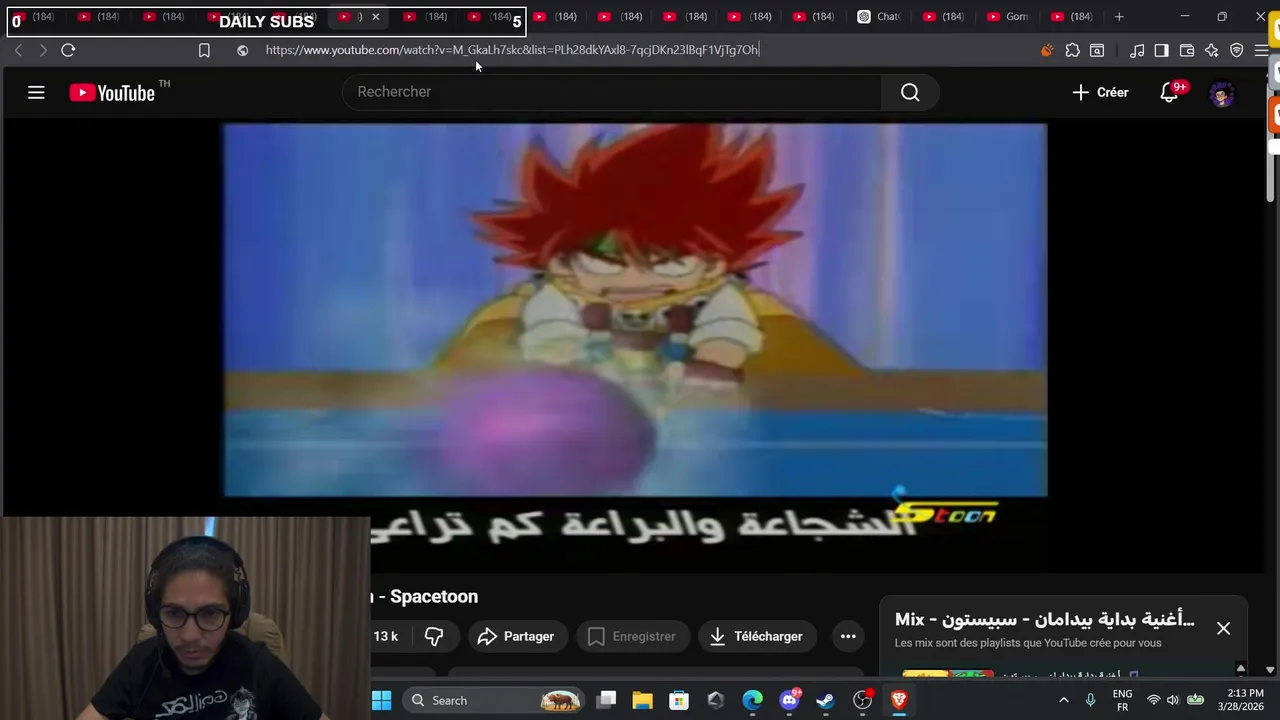Open the browser main hamburger menu
The image size is (1280, 720).
pyautogui.click(x=1261, y=50)
